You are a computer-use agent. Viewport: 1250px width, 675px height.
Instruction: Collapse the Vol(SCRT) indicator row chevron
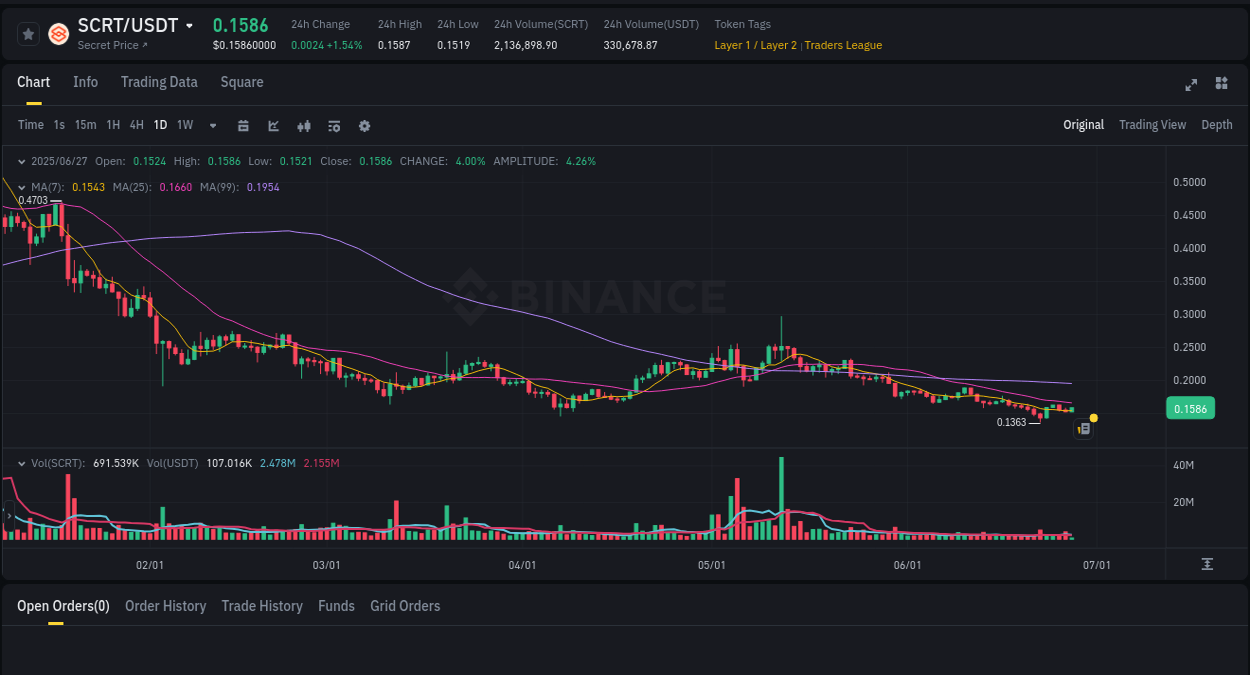point(22,463)
